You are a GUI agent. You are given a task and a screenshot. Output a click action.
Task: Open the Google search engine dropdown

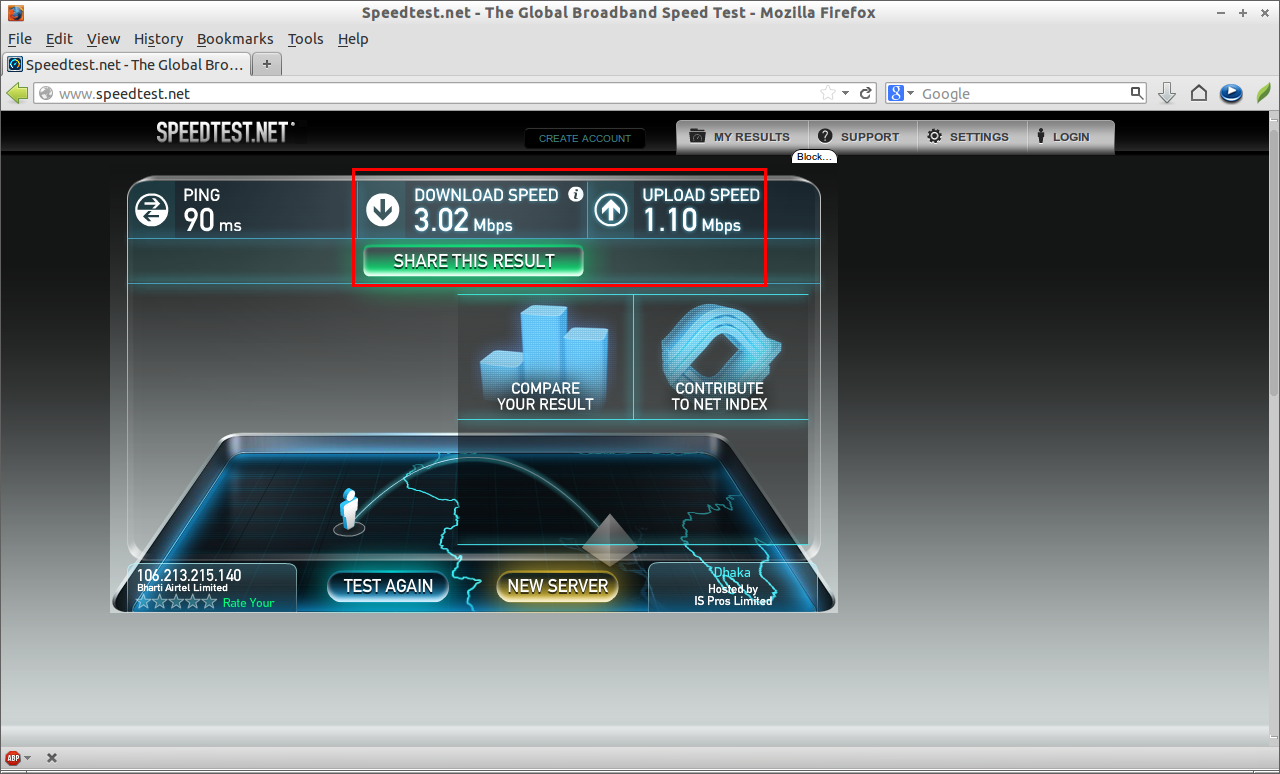point(910,93)
